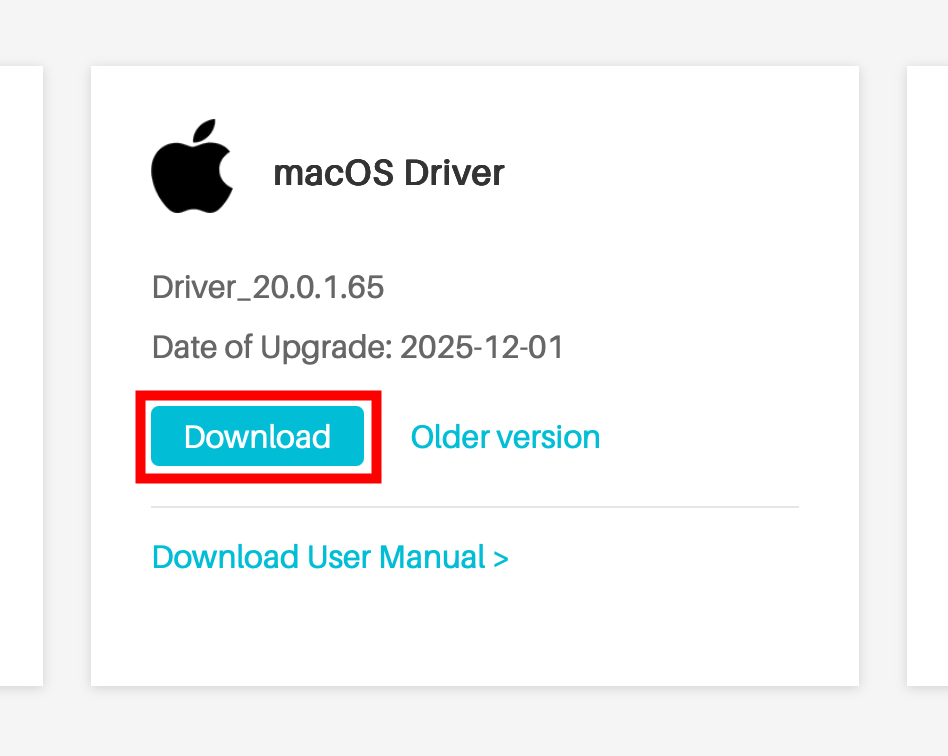Click the gray page background above the card
This screenshot has height=756, width=948.
[x=475, y=32]
